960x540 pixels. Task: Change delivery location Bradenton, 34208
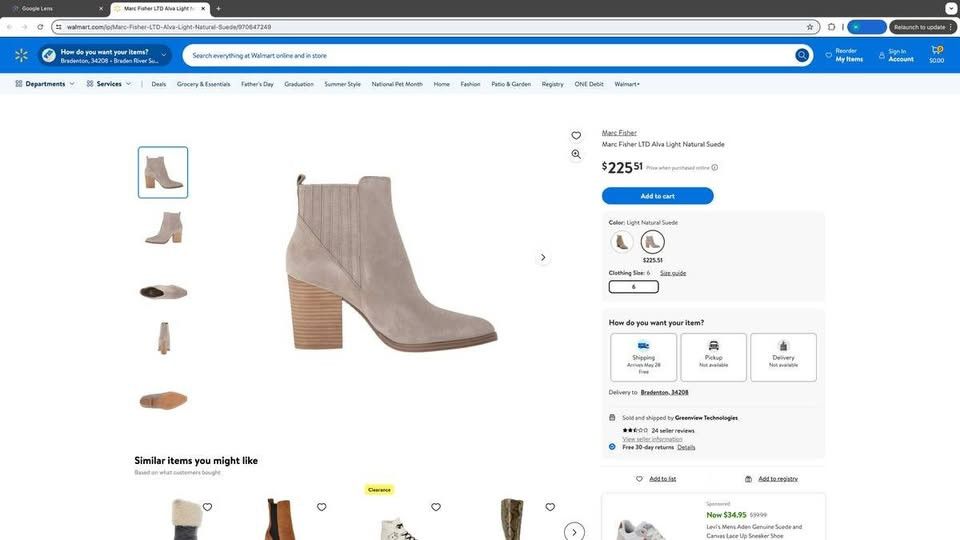(x=664, y=392)
